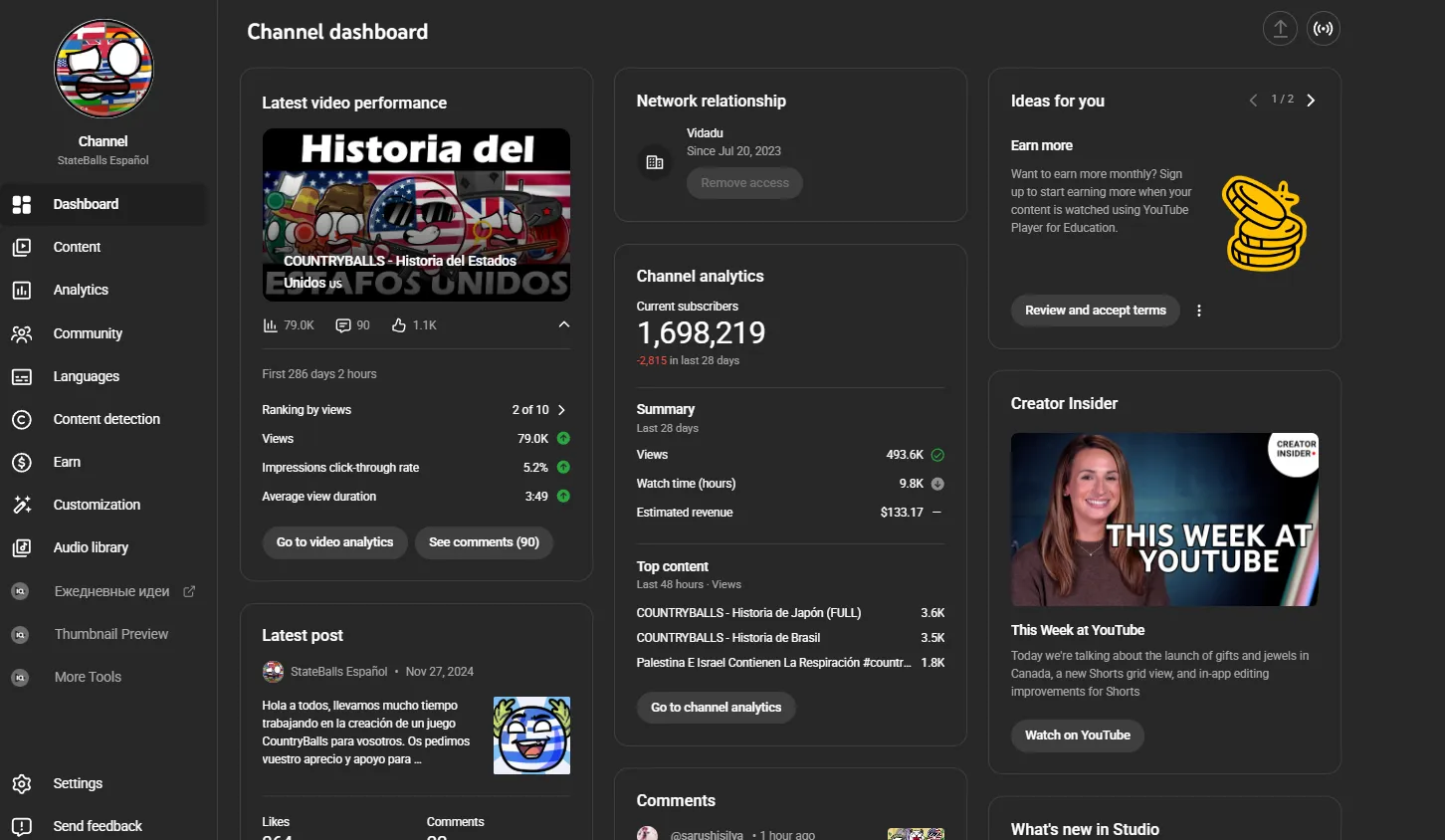Screen dimensions: 1445x840
Task: Click the green arrow beside Average view duration
Action: click(563, 496)
